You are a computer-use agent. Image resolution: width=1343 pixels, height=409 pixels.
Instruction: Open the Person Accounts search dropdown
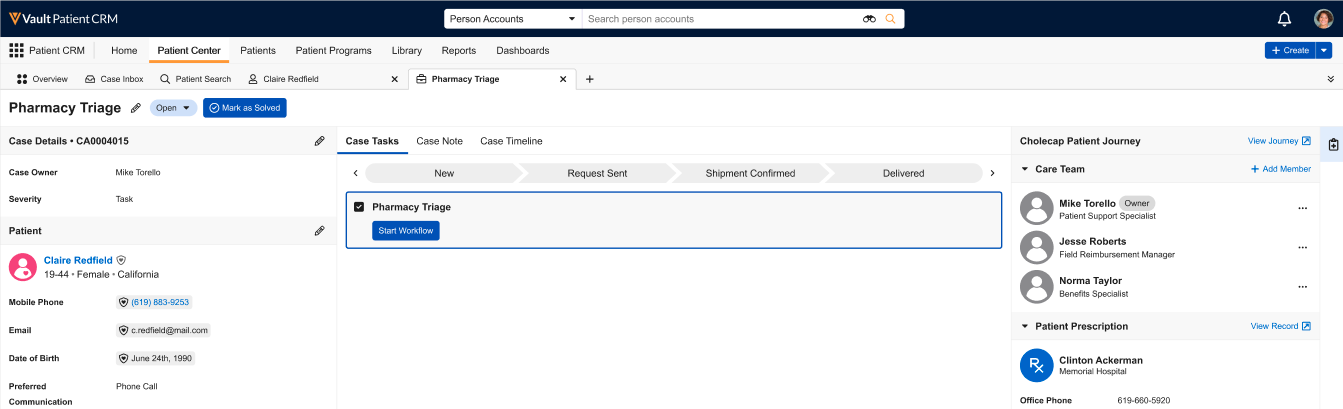pyautogui.click(x=512, y=19)
